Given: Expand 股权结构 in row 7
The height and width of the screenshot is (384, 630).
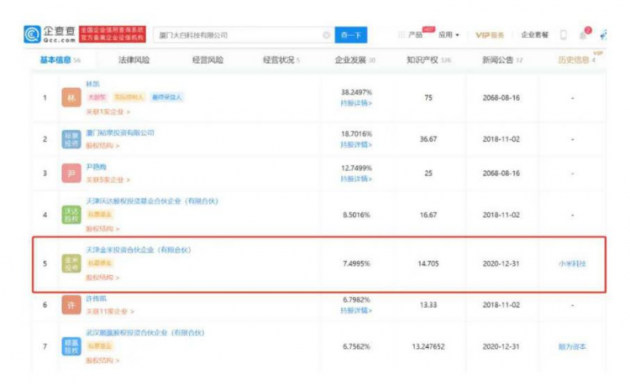Looking at the screenshot, I should point(103,360).
